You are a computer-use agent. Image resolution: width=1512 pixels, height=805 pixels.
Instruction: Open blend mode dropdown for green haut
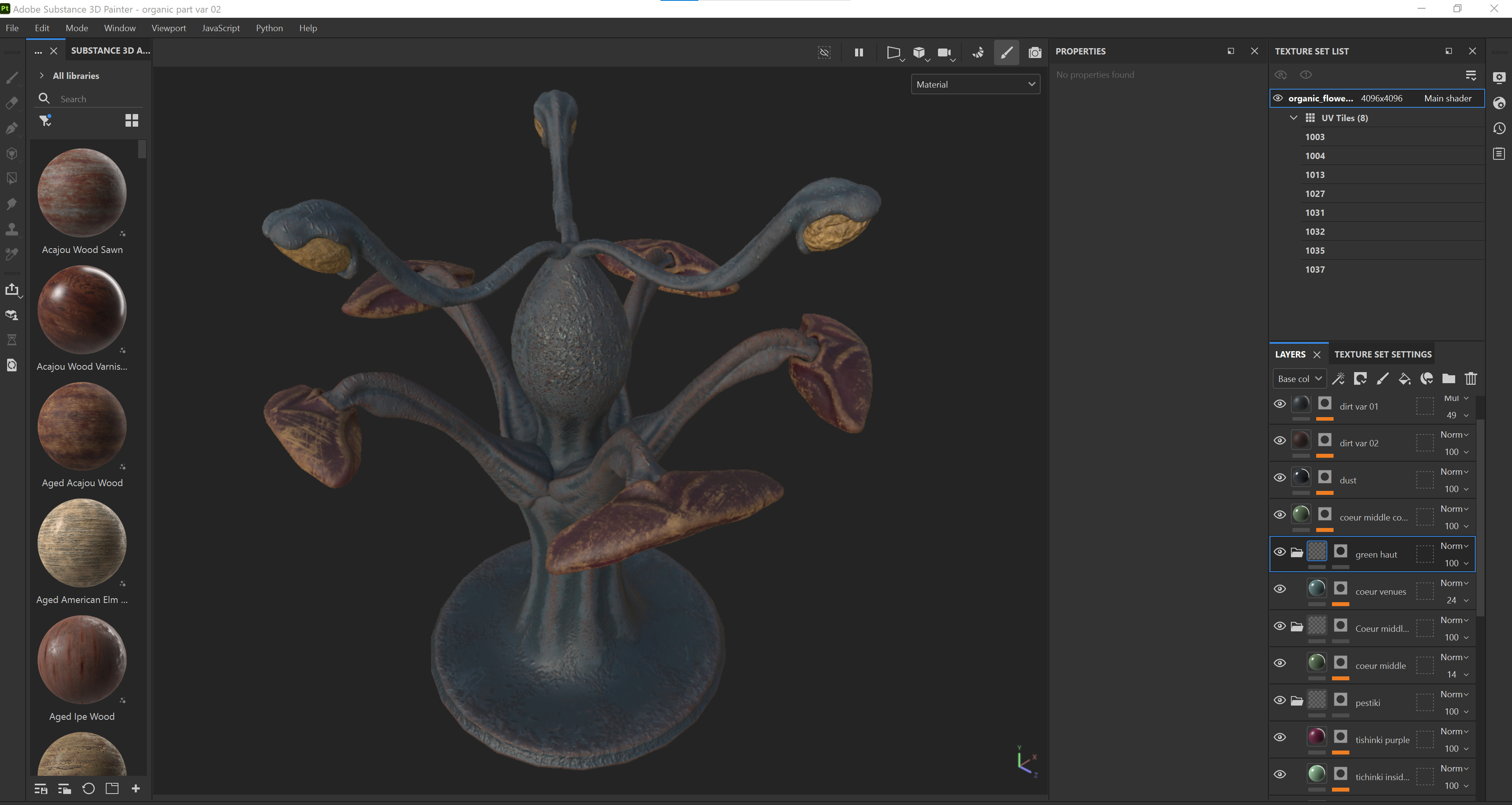coord(1454,546)
